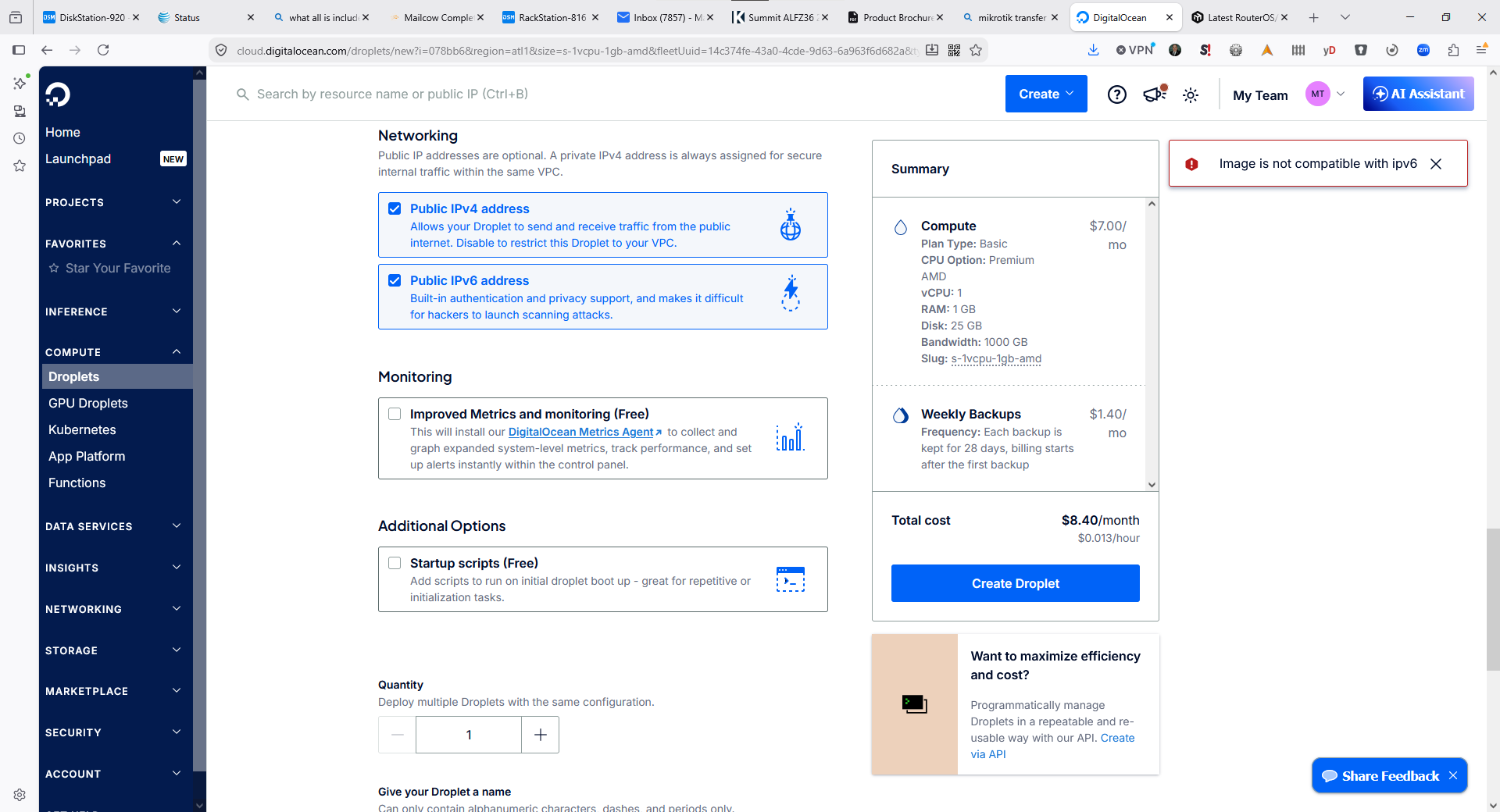Click the MT team avatar

(x=1318, y=94)
